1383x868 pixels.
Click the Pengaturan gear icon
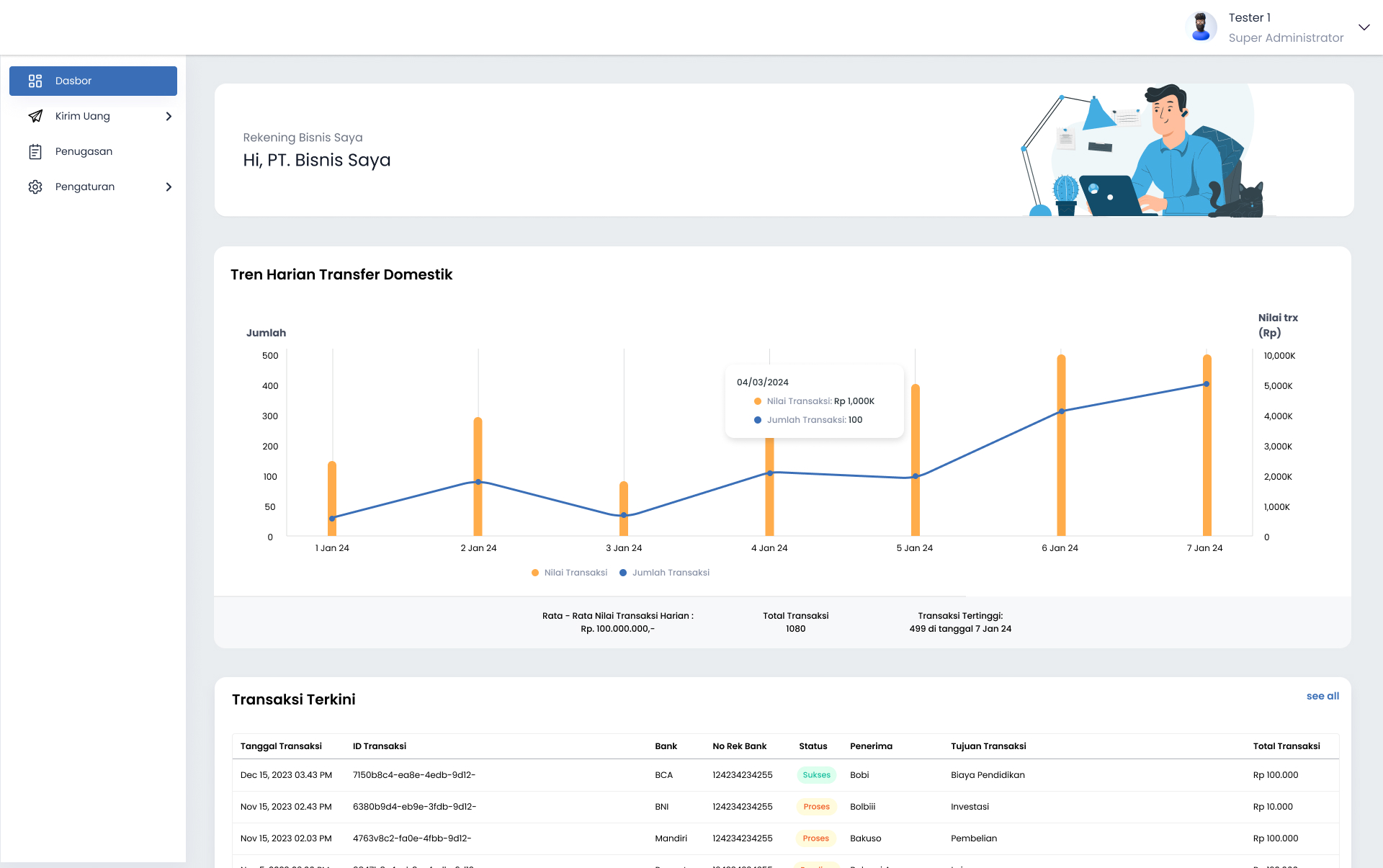35,187
